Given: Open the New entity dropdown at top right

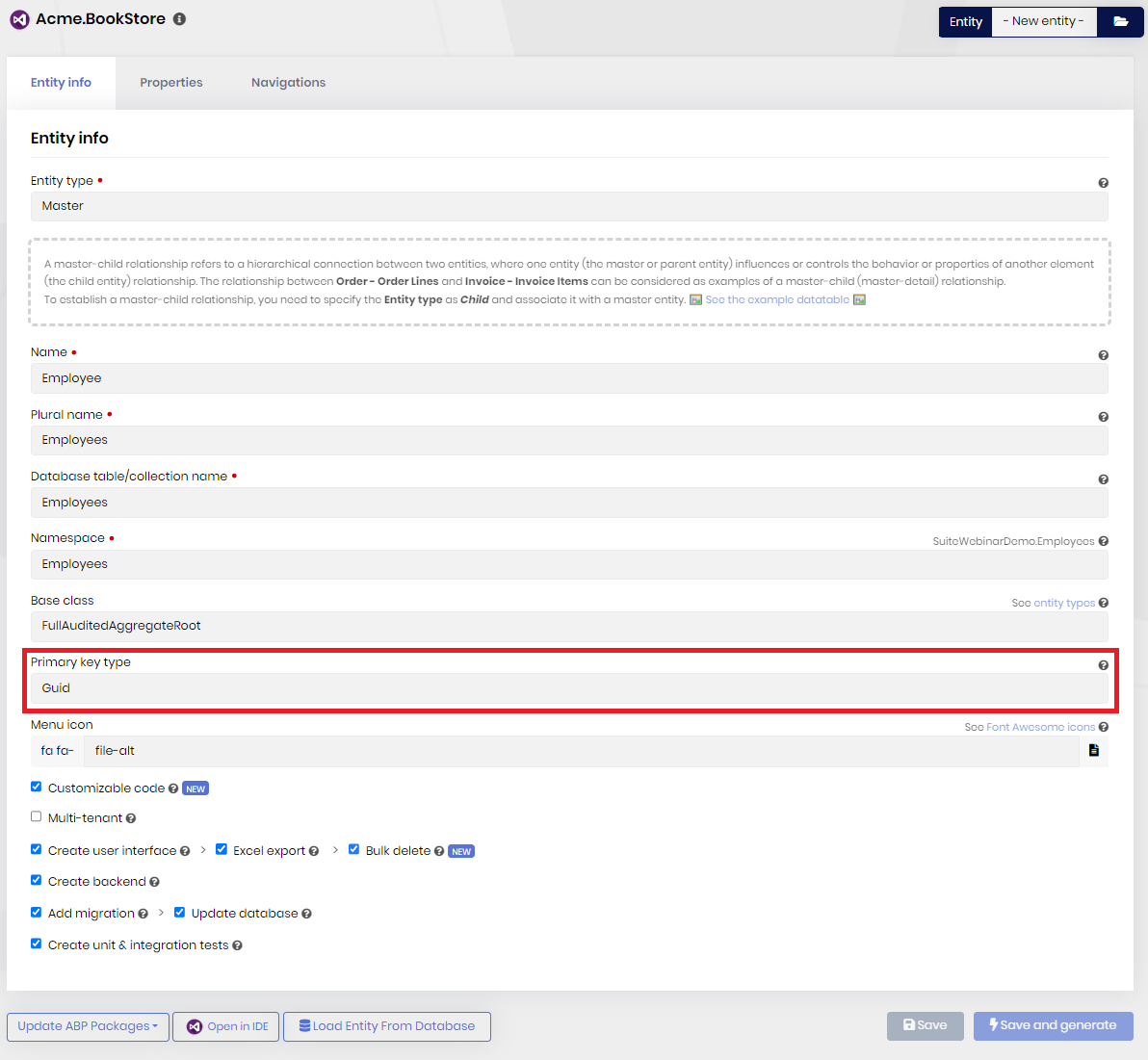Looking at the screenshot, I should coord(1044,21).
